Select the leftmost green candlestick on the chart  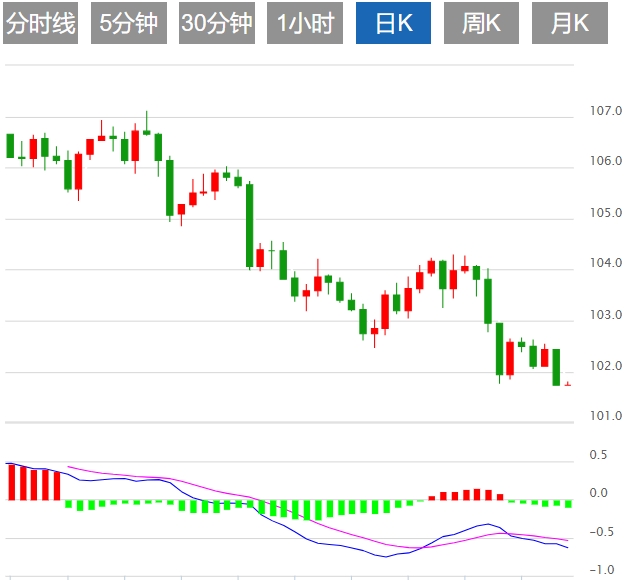(10, 146)
